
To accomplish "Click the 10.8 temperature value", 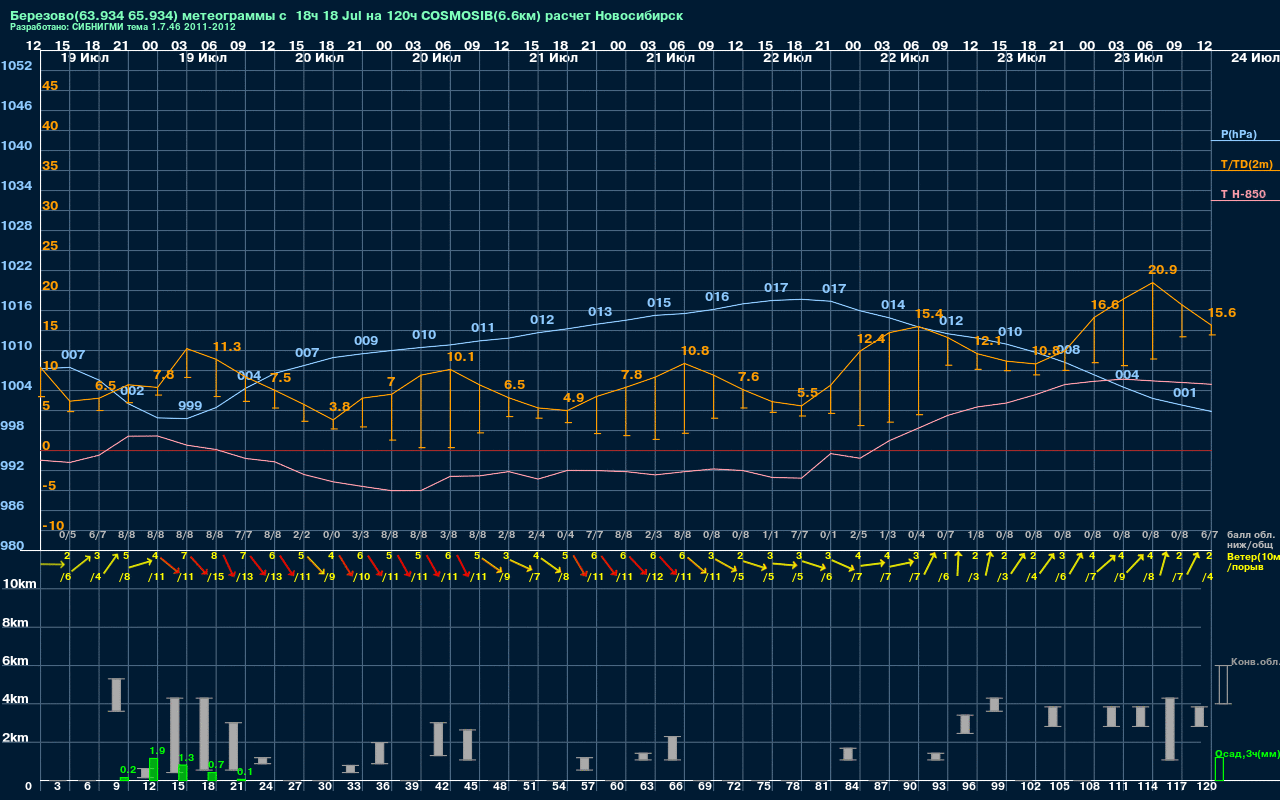I will point(694,351).
